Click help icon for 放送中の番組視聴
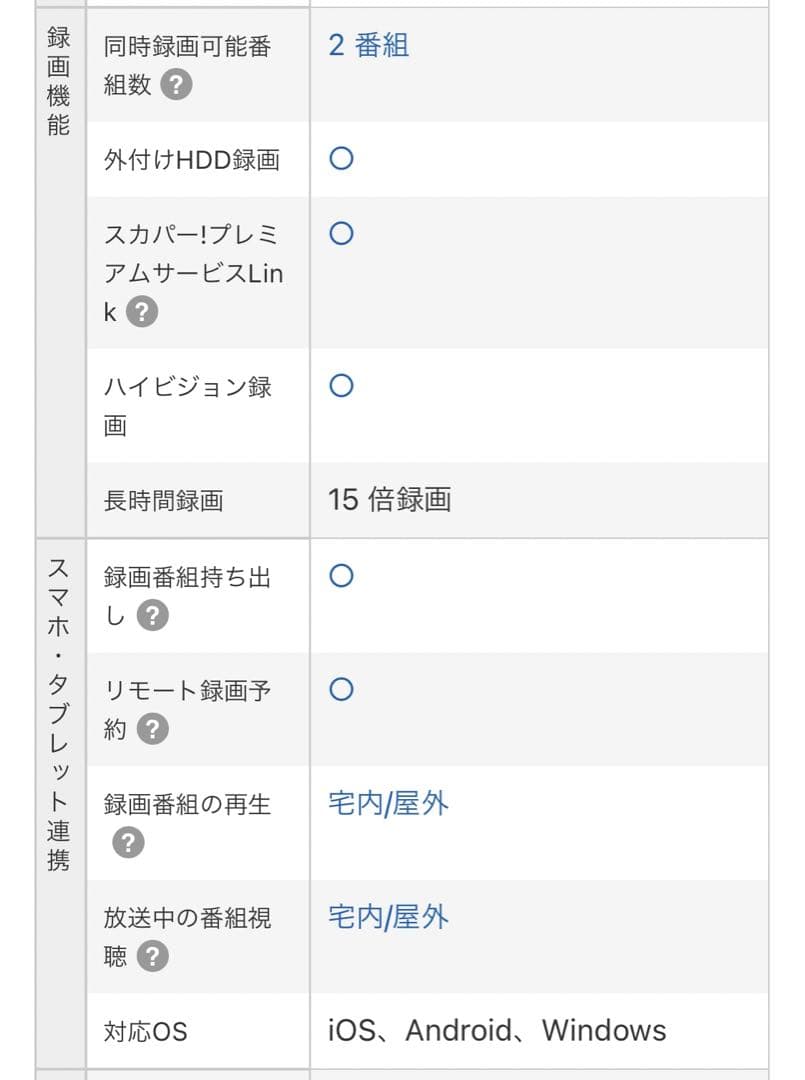The image size is (805, 1080). tap(152, 957)
